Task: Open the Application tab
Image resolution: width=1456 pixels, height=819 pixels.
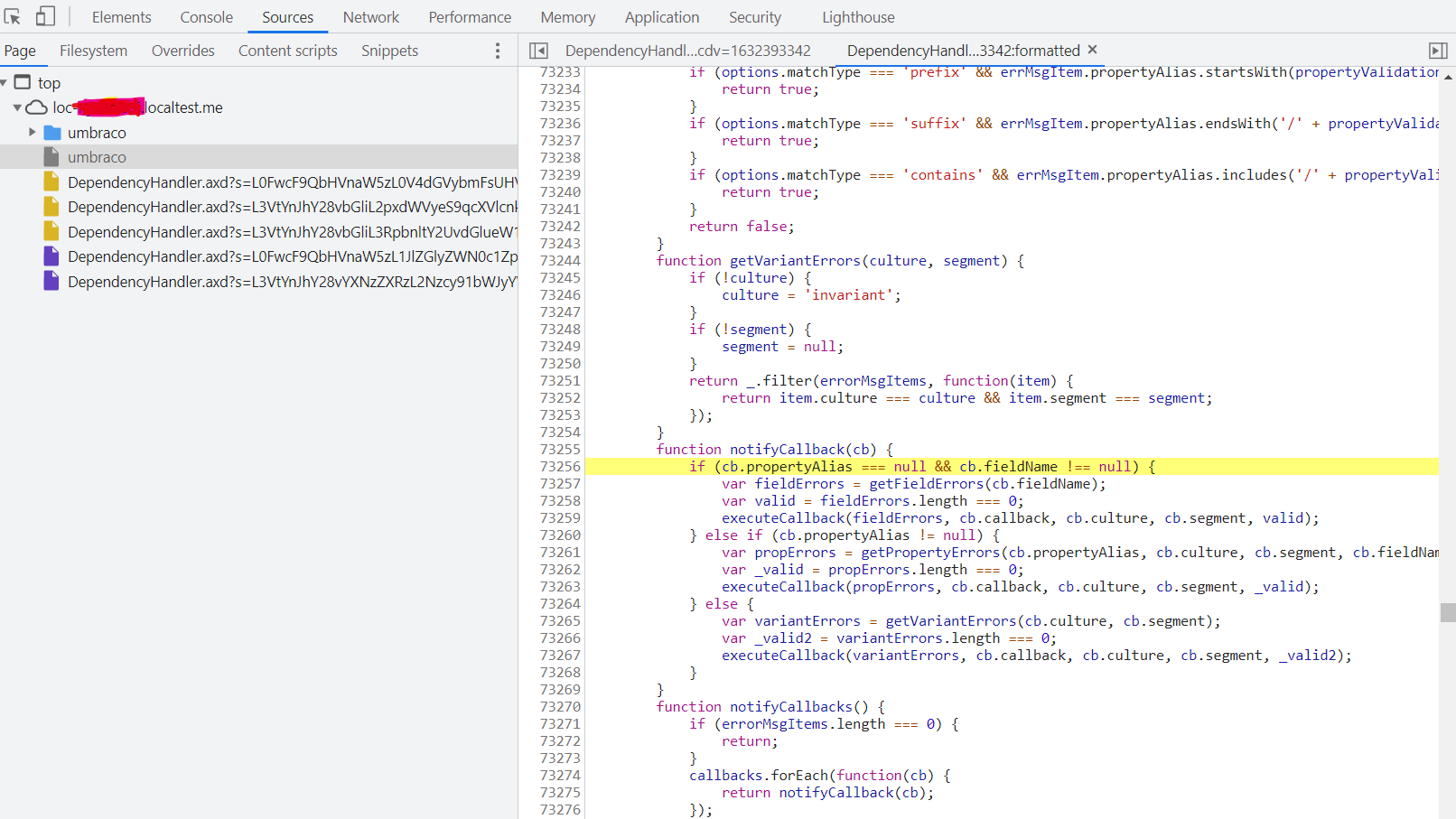Action: [x=662, y=17]
